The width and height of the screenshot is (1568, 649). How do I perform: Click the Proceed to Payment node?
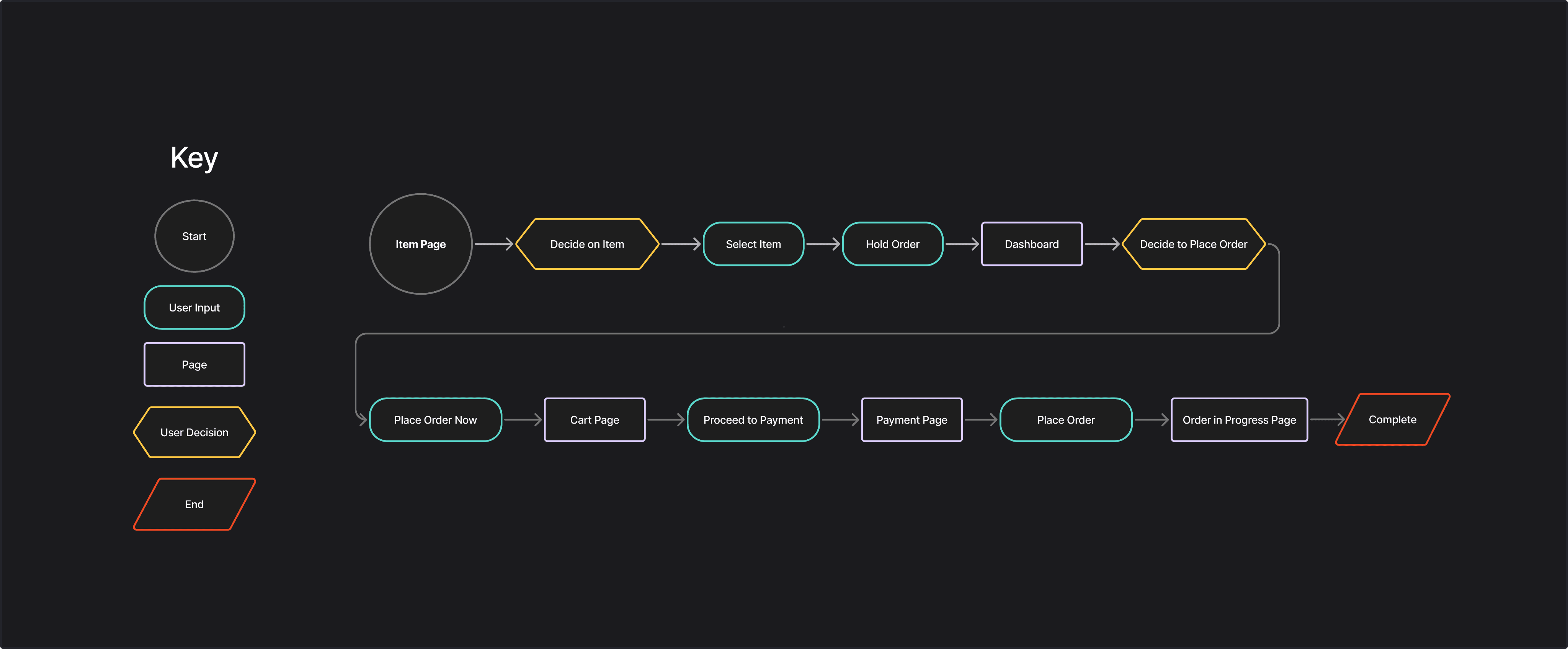(x=753, y=420)
